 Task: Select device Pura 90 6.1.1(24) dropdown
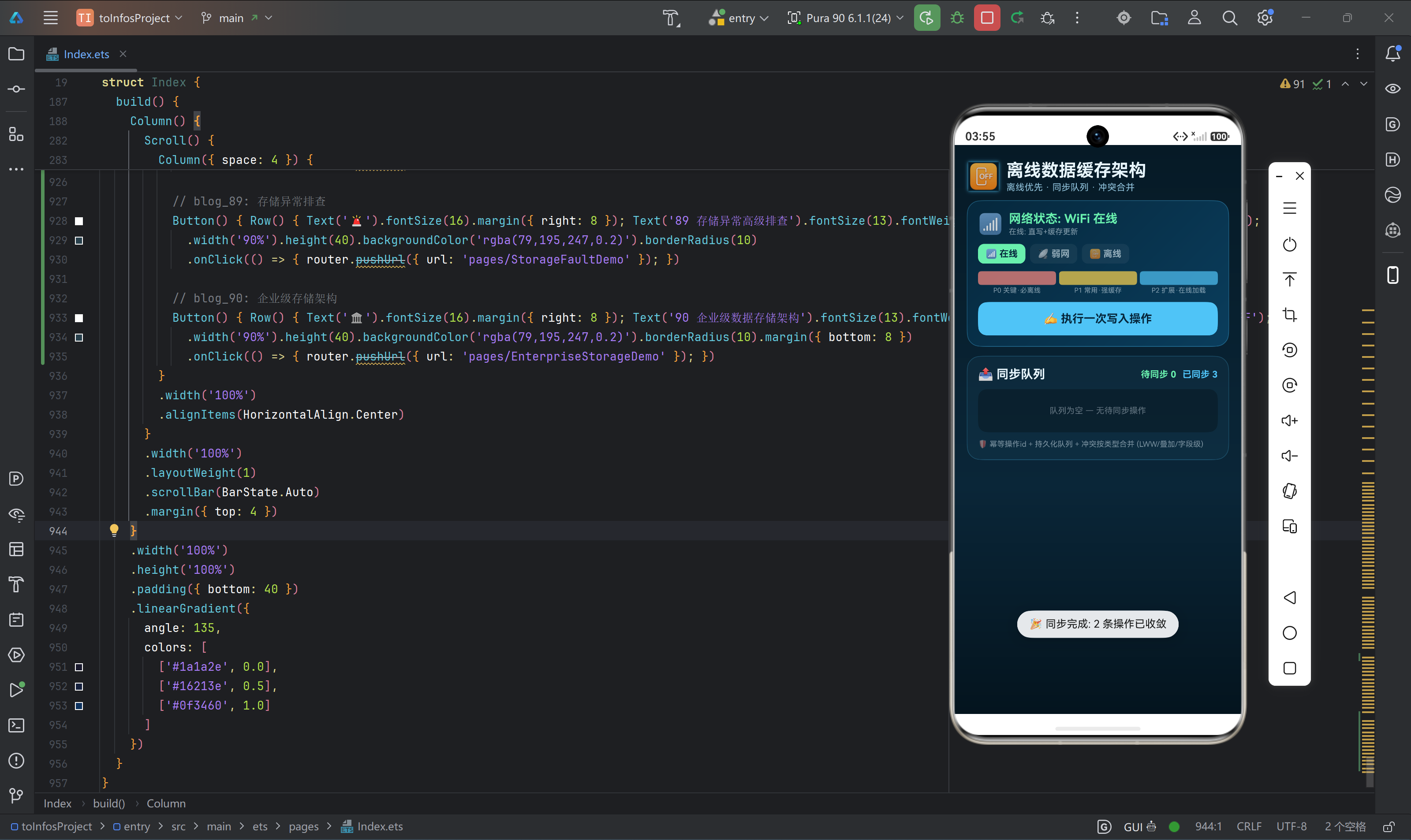pos(845,18)
